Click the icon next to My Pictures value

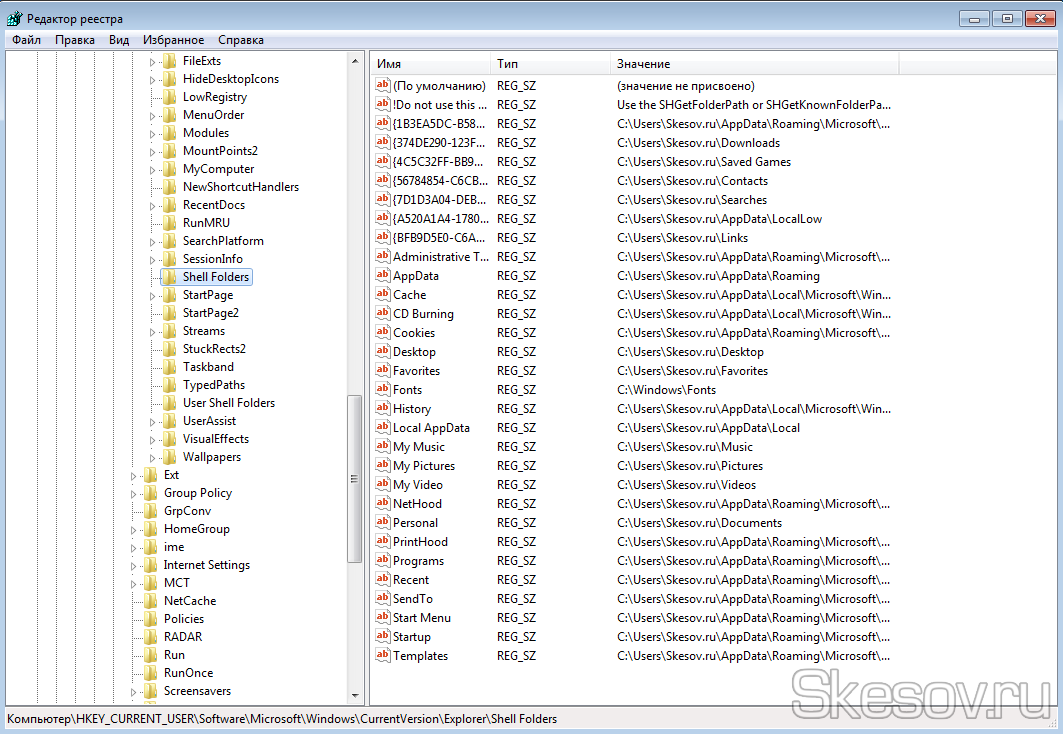click(x=382, y=466)
